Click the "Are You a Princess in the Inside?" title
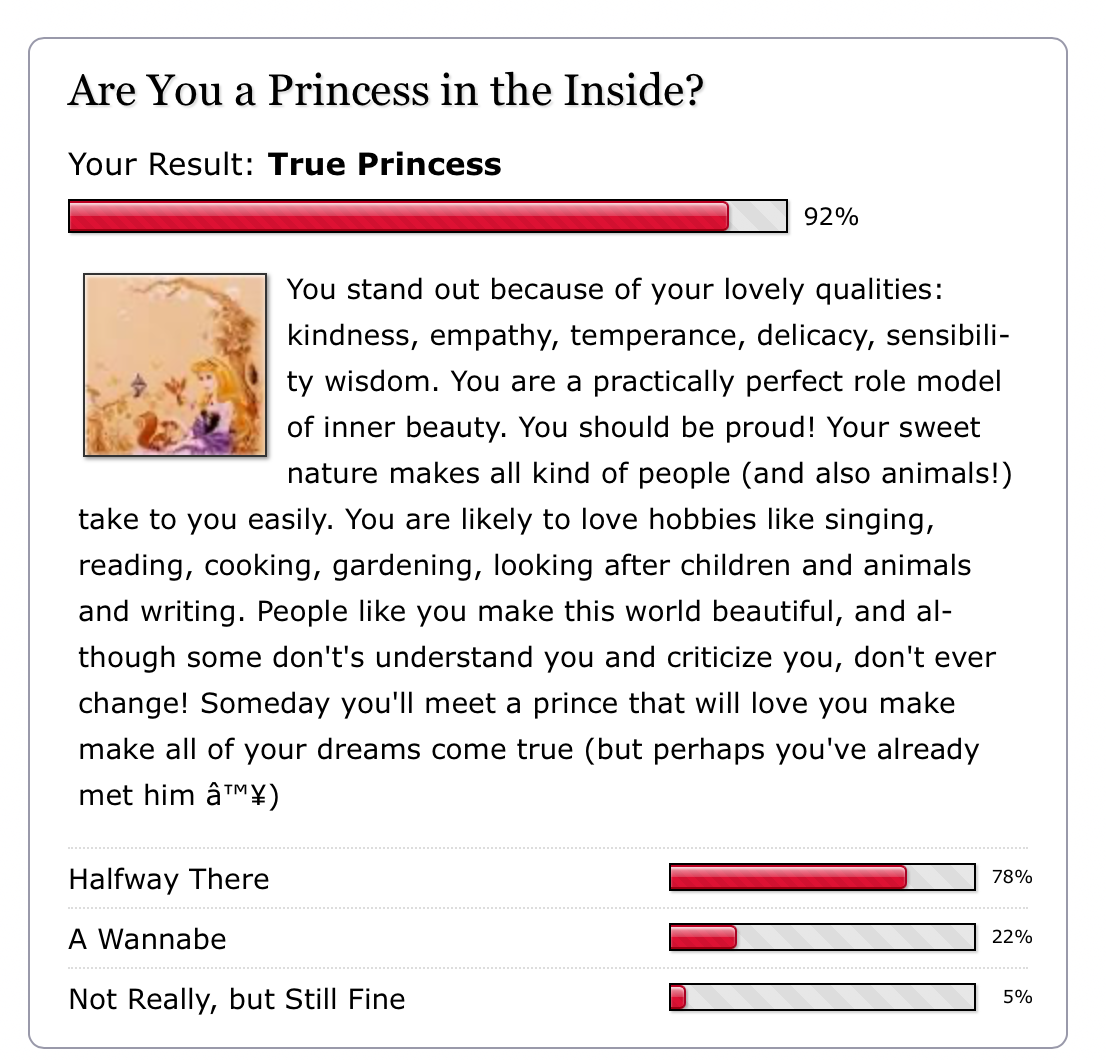 386,92
